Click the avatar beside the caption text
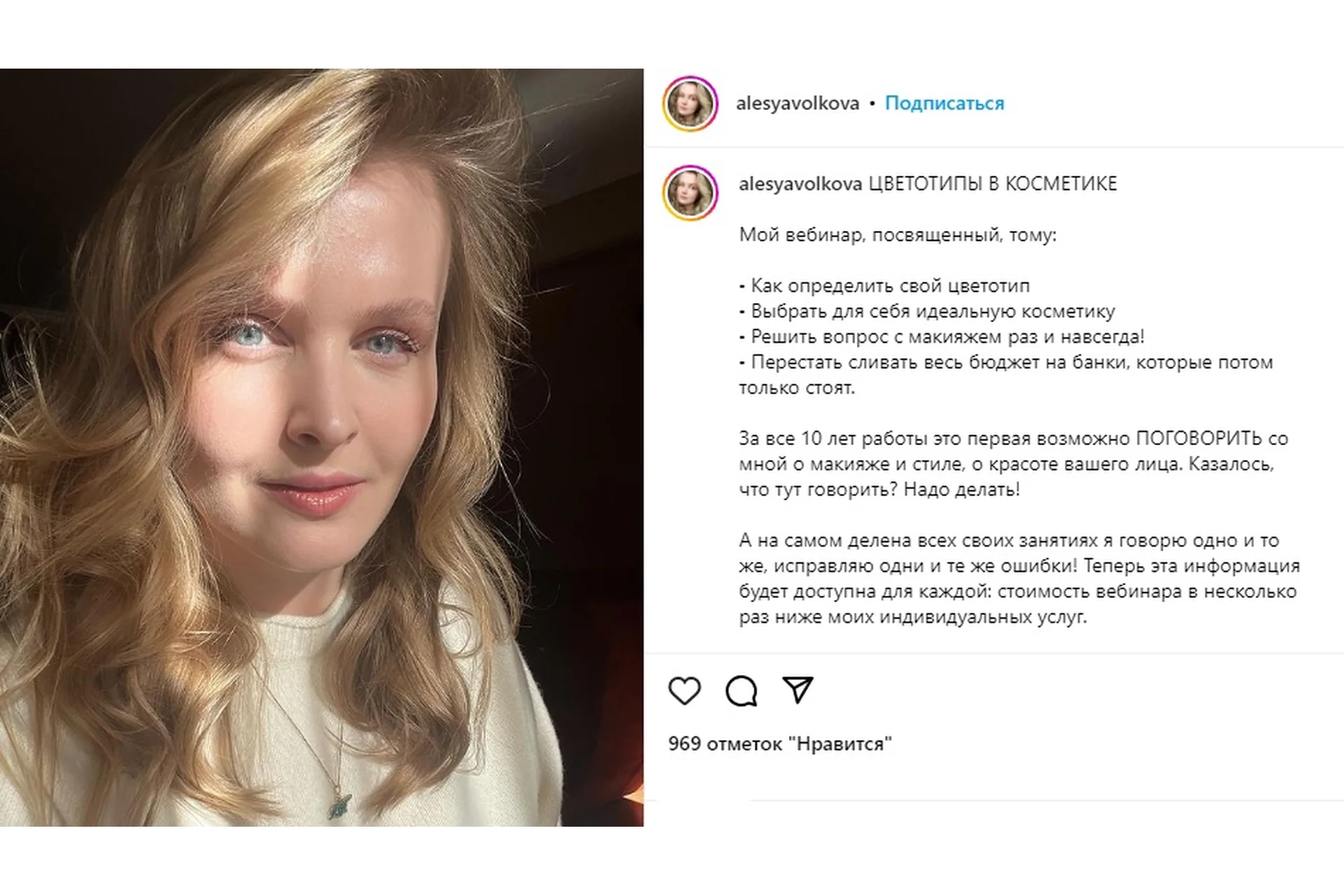The height and width of the screenshot is (896, 1344). (x=690, y=192)
